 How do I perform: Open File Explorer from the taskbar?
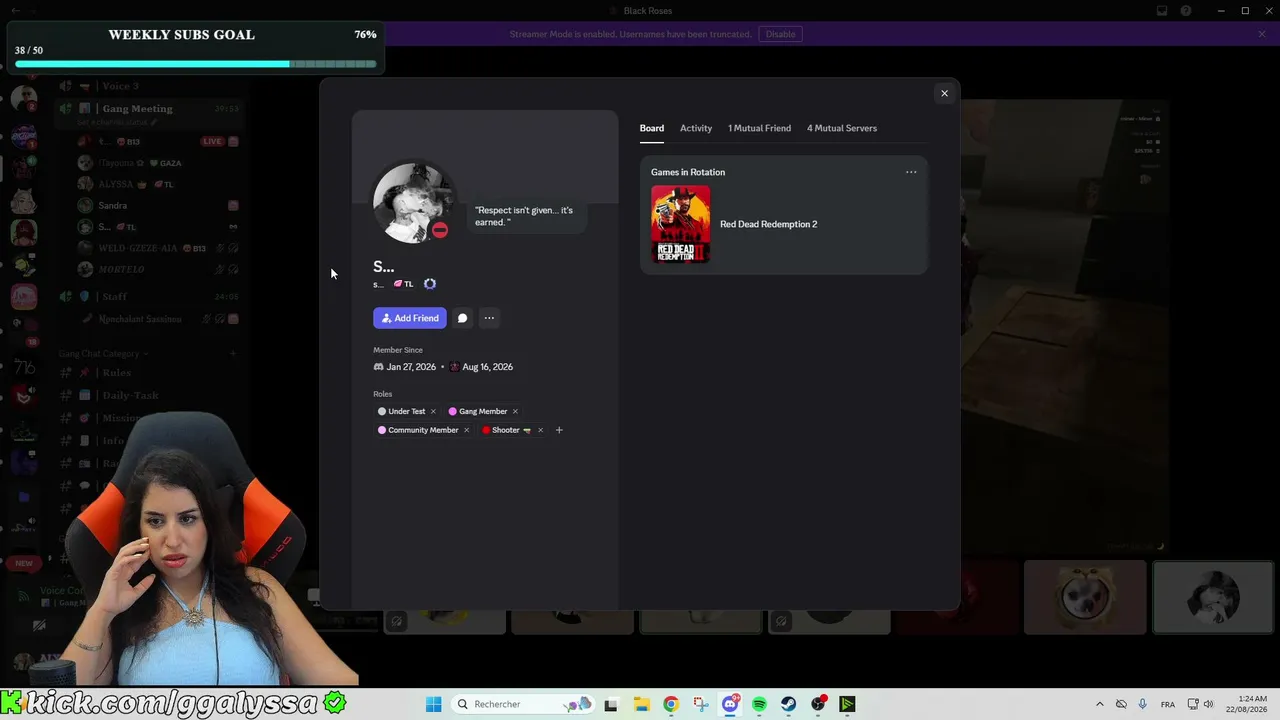[641, 704]
